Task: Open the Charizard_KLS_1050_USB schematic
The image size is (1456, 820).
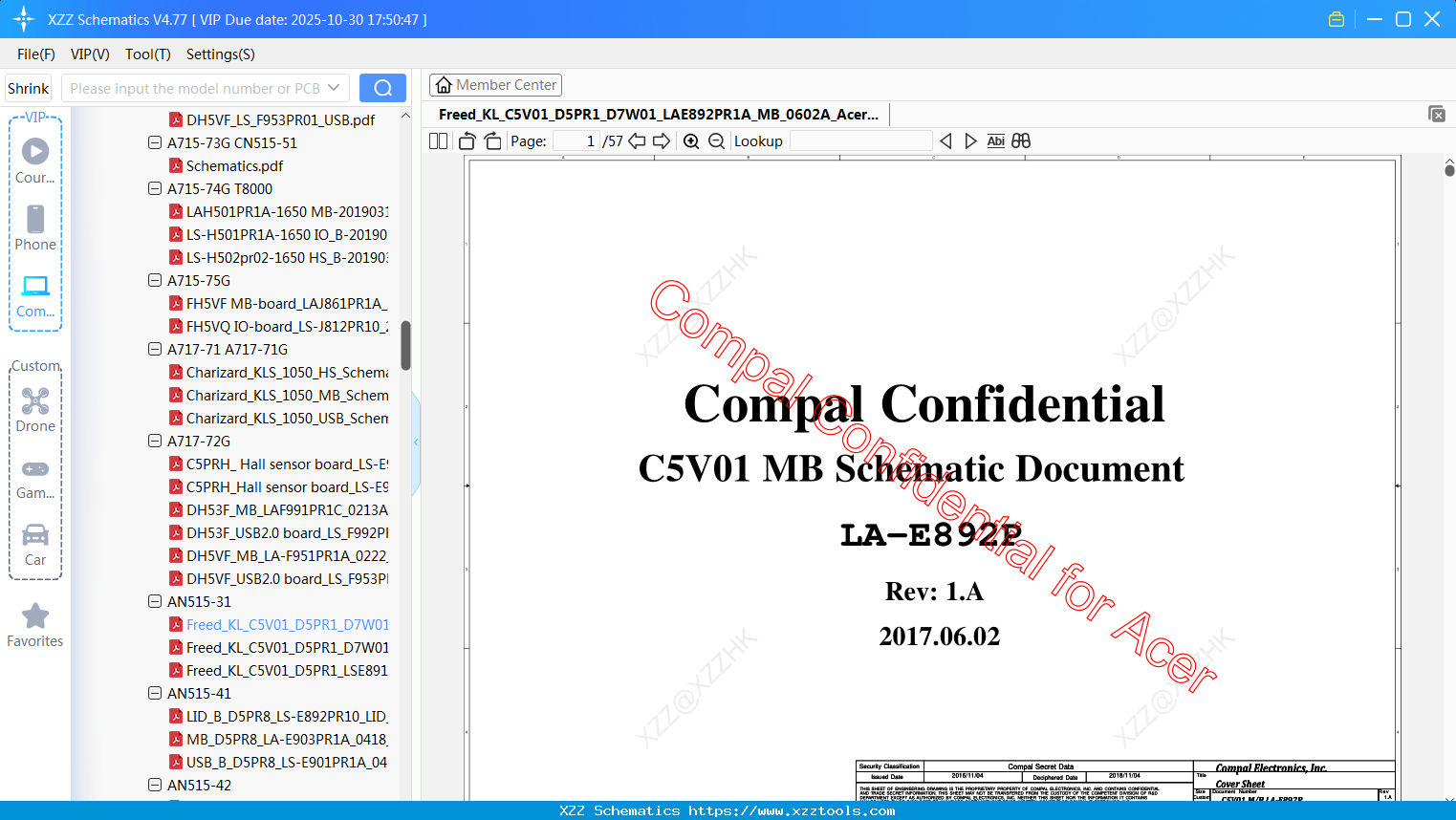Action: coord(278,419)
